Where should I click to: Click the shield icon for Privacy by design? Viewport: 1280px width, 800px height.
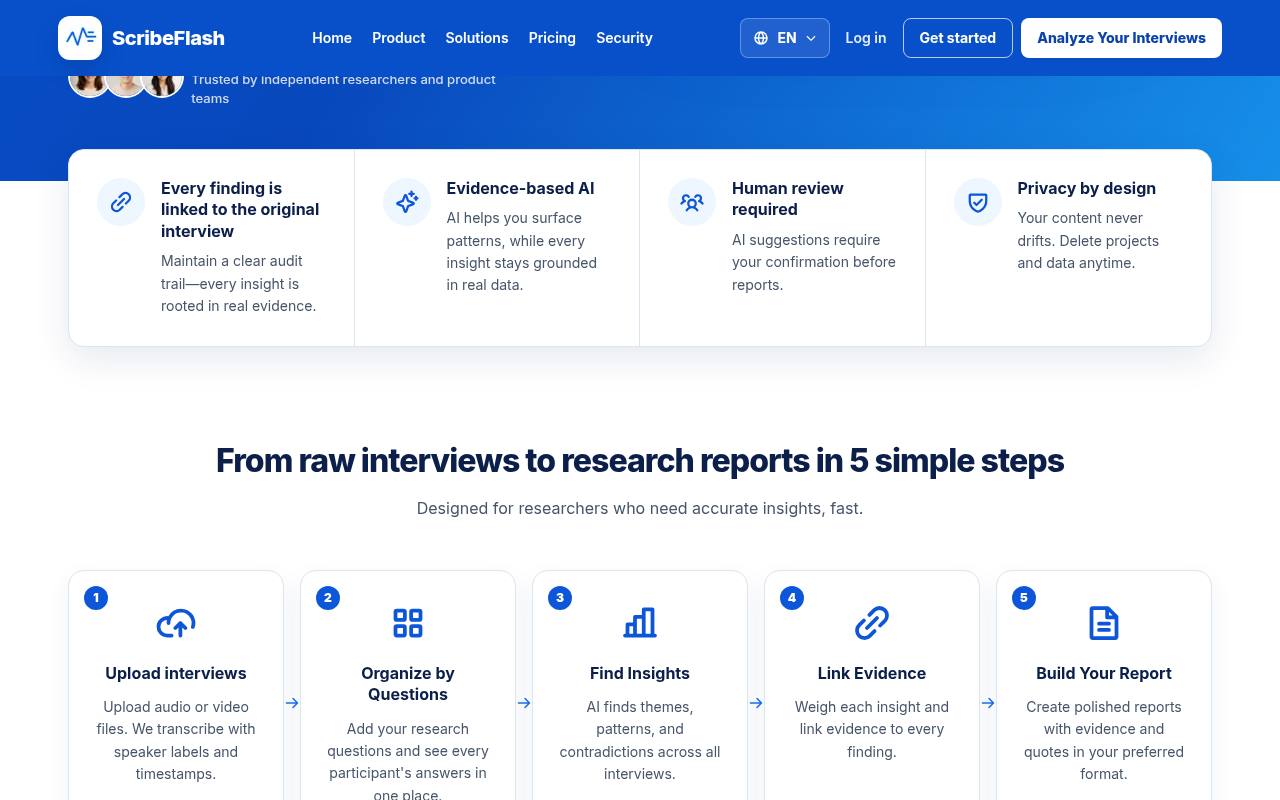pos(978,202)
